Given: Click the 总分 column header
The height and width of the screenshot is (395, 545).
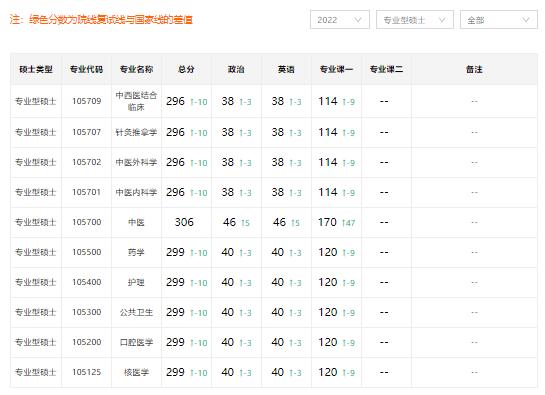Looking at the screenshot, I should (x=186, y=69).
